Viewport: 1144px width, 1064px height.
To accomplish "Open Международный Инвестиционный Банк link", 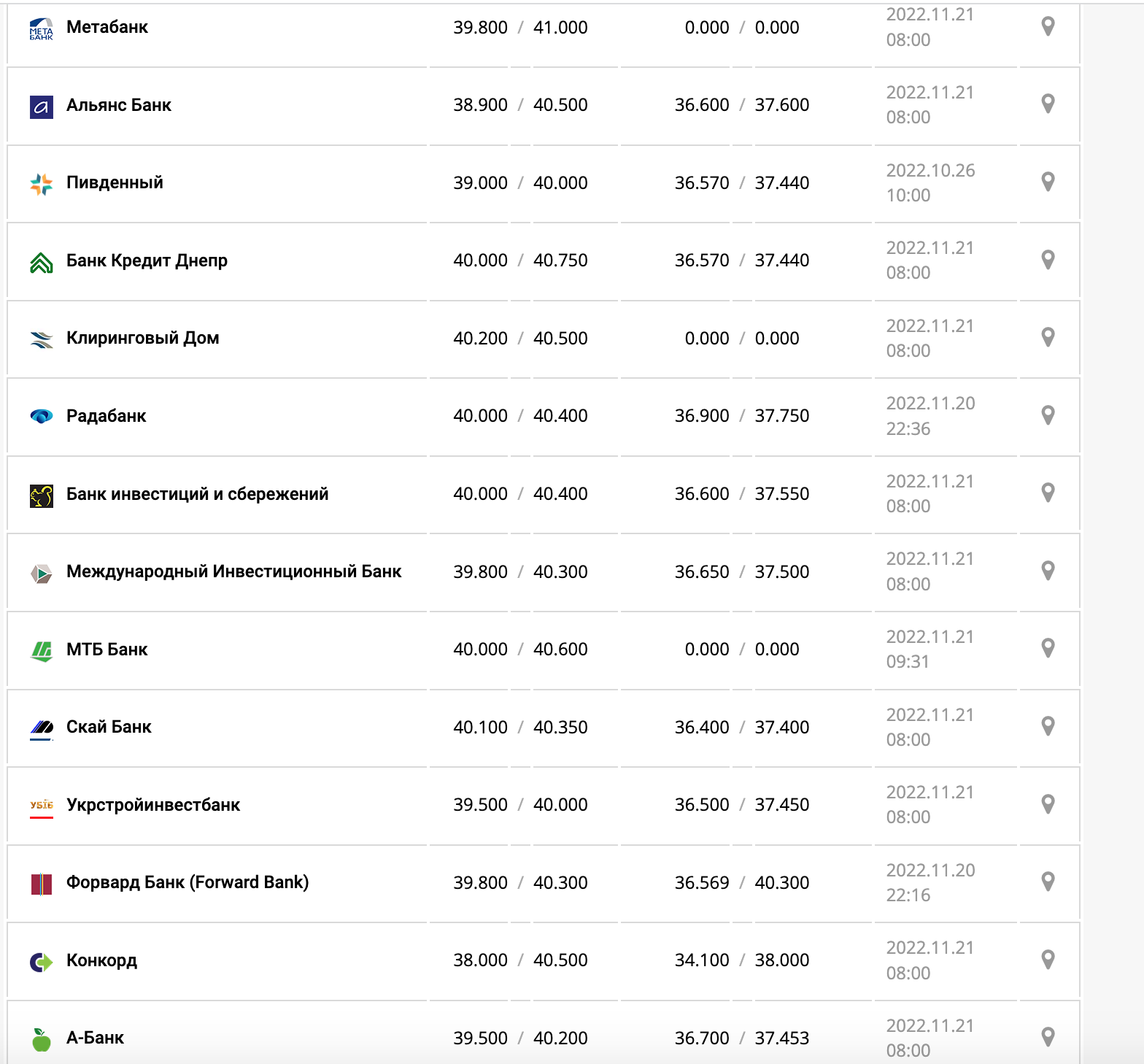I will pos(233,571).
